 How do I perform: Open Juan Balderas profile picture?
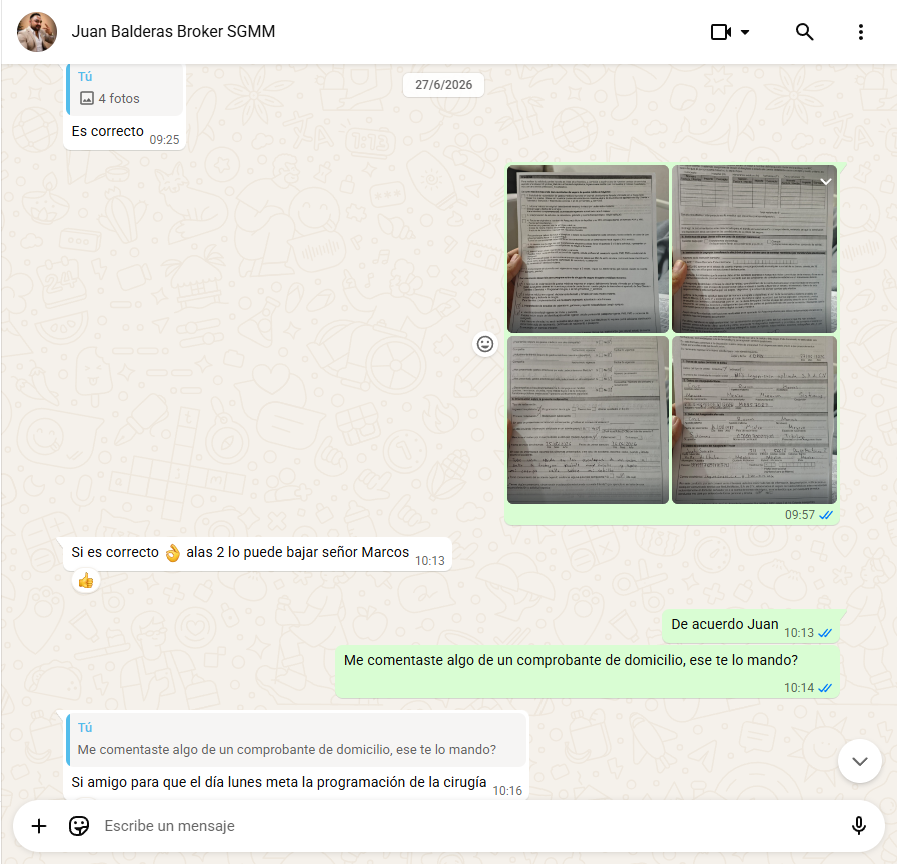point(37,32)
